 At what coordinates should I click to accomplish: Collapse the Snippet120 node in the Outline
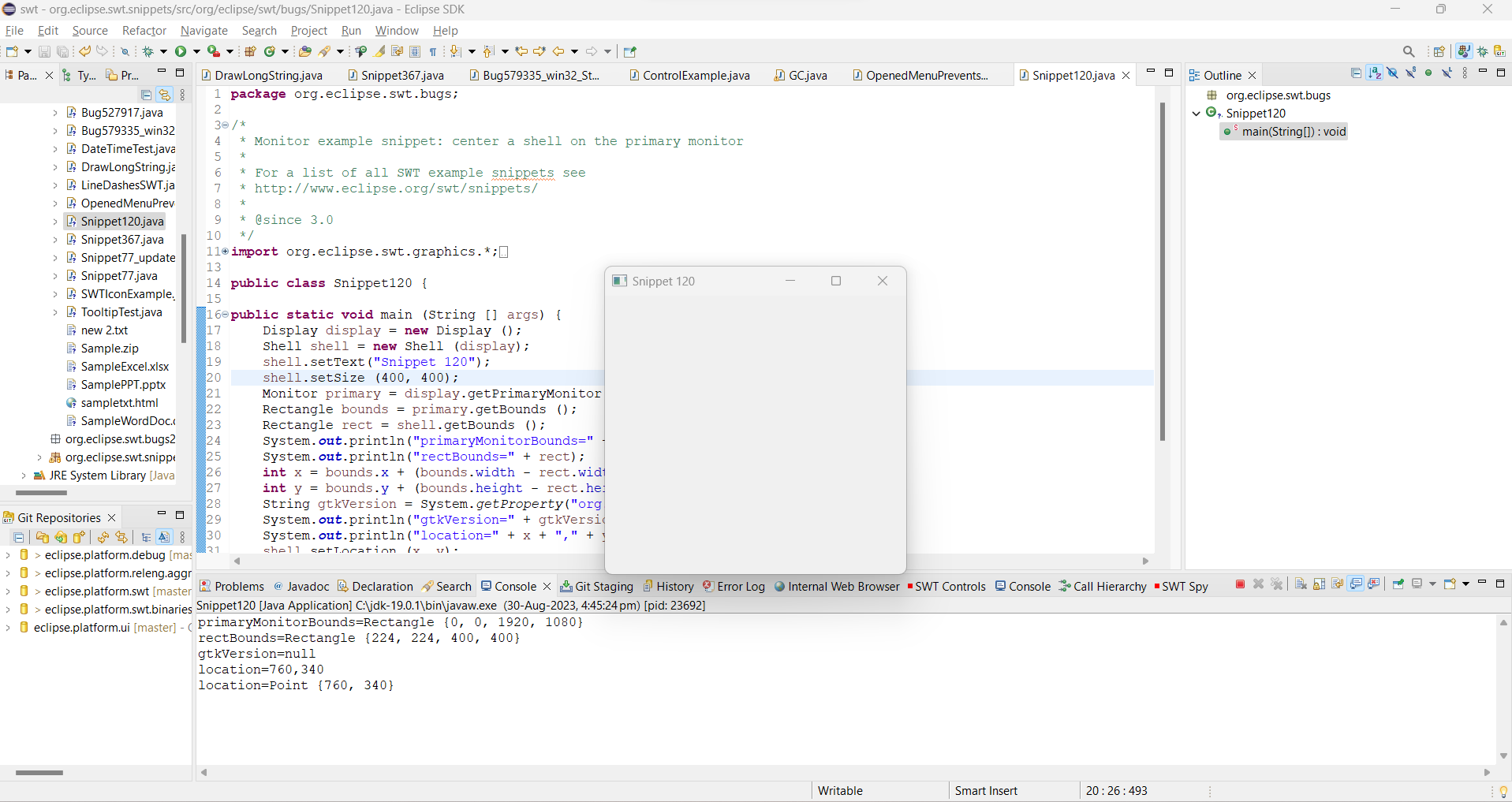[x=1197, y=113]
